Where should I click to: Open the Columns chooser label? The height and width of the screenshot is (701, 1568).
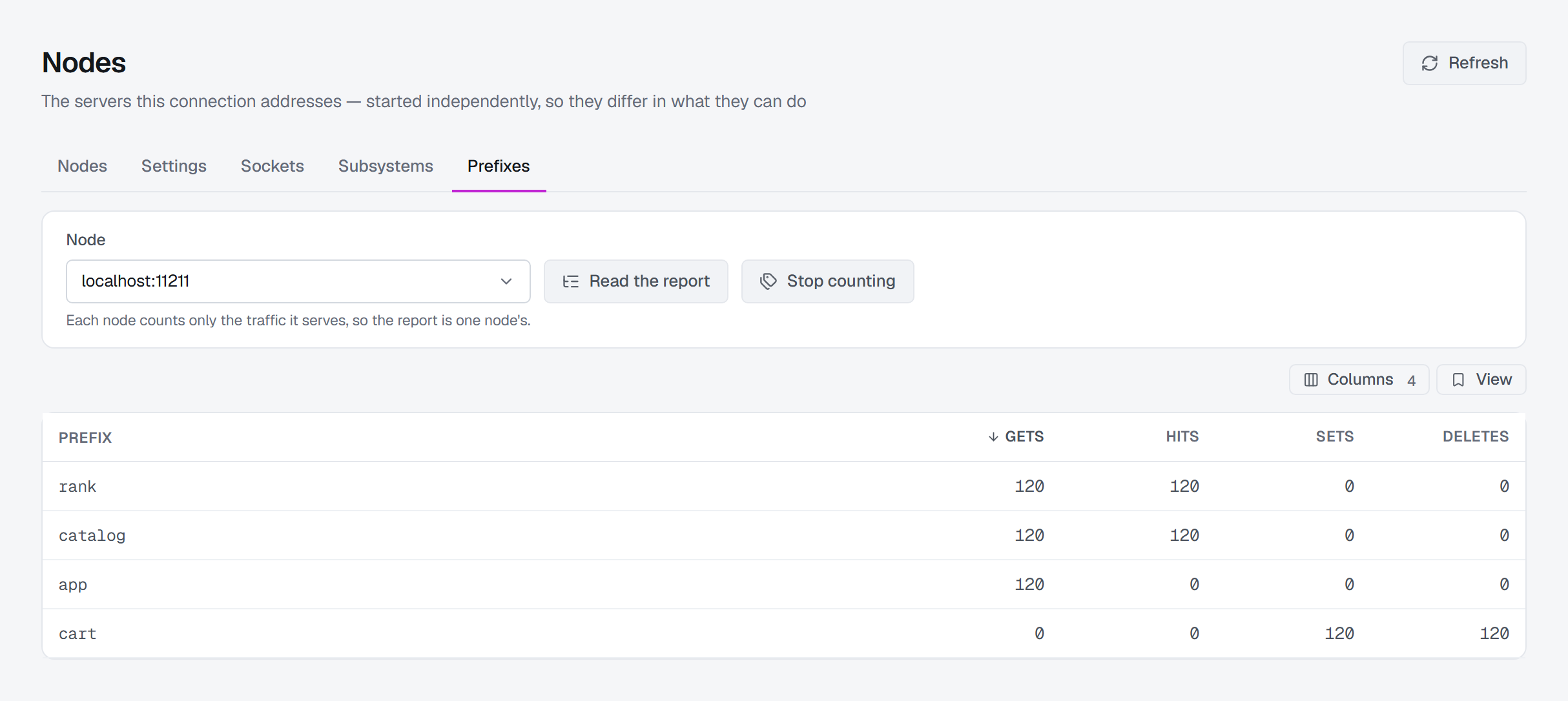point(1360,380)
